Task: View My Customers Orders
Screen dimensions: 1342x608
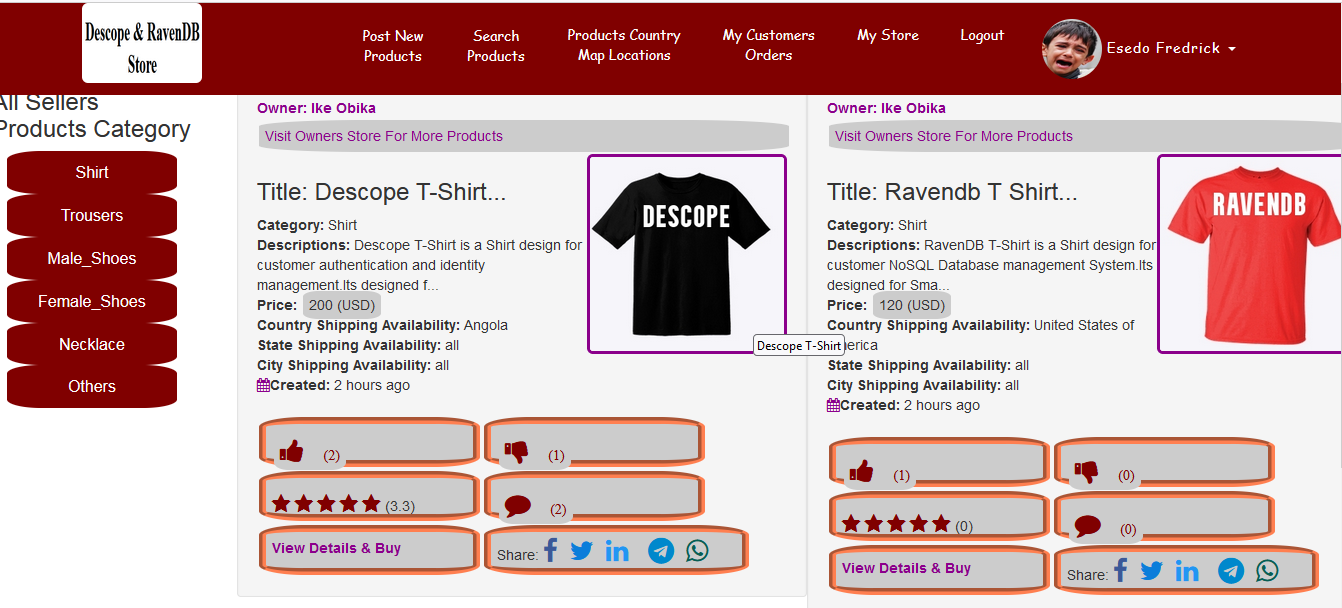Action: tap(768, 45)
